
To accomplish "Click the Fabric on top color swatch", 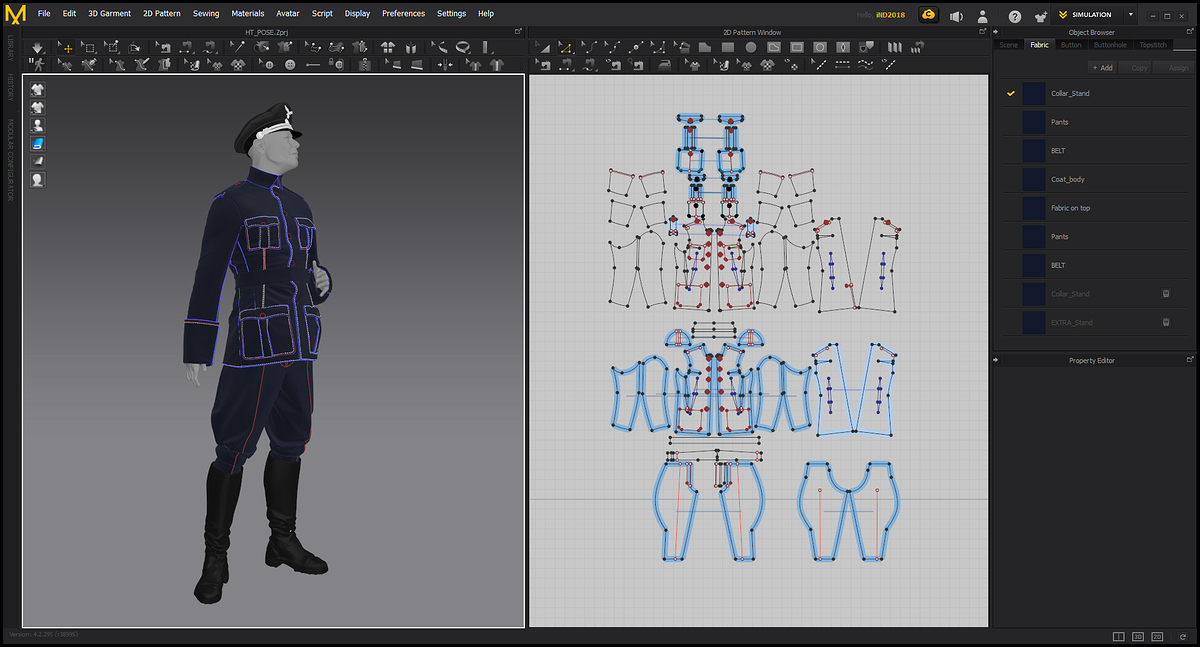I will (1033, 208).
